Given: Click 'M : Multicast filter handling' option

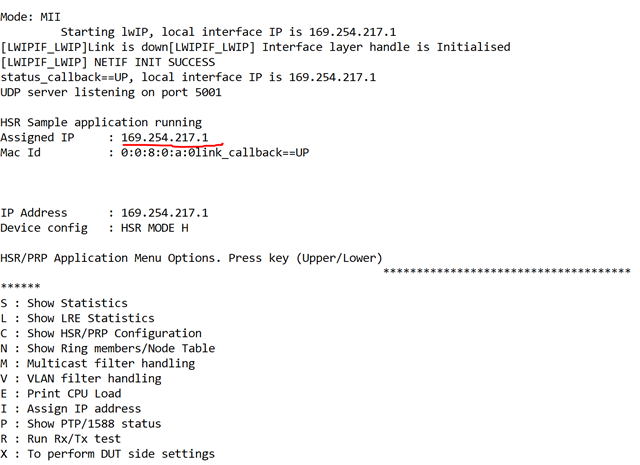Looking at the screenshot, I should pyautogui.click(x=98, y=363).
